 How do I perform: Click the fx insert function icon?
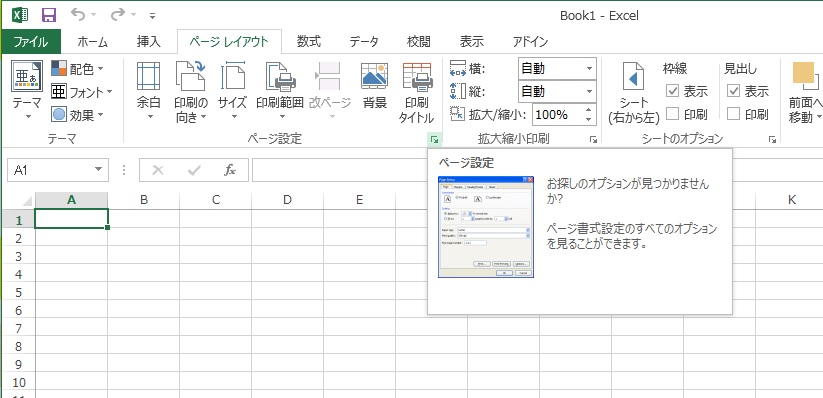pos(230,170)
